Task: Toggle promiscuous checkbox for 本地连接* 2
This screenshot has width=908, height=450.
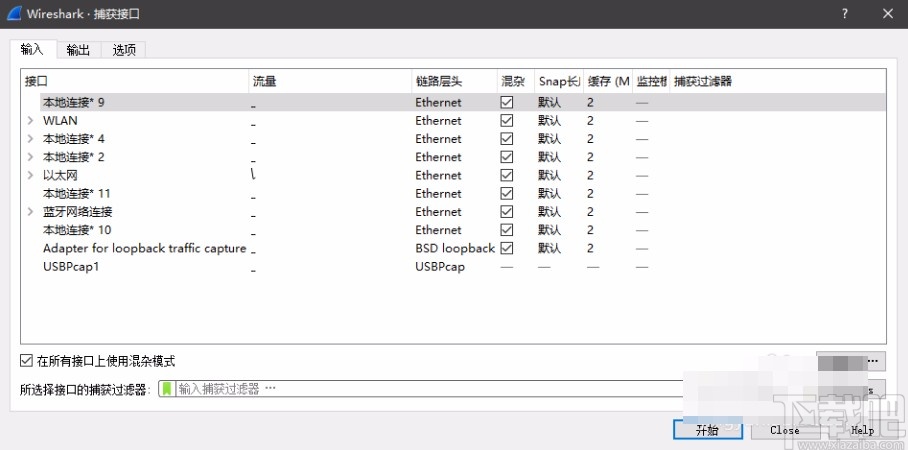Action: pyautogui.click(x=507, y=157)
